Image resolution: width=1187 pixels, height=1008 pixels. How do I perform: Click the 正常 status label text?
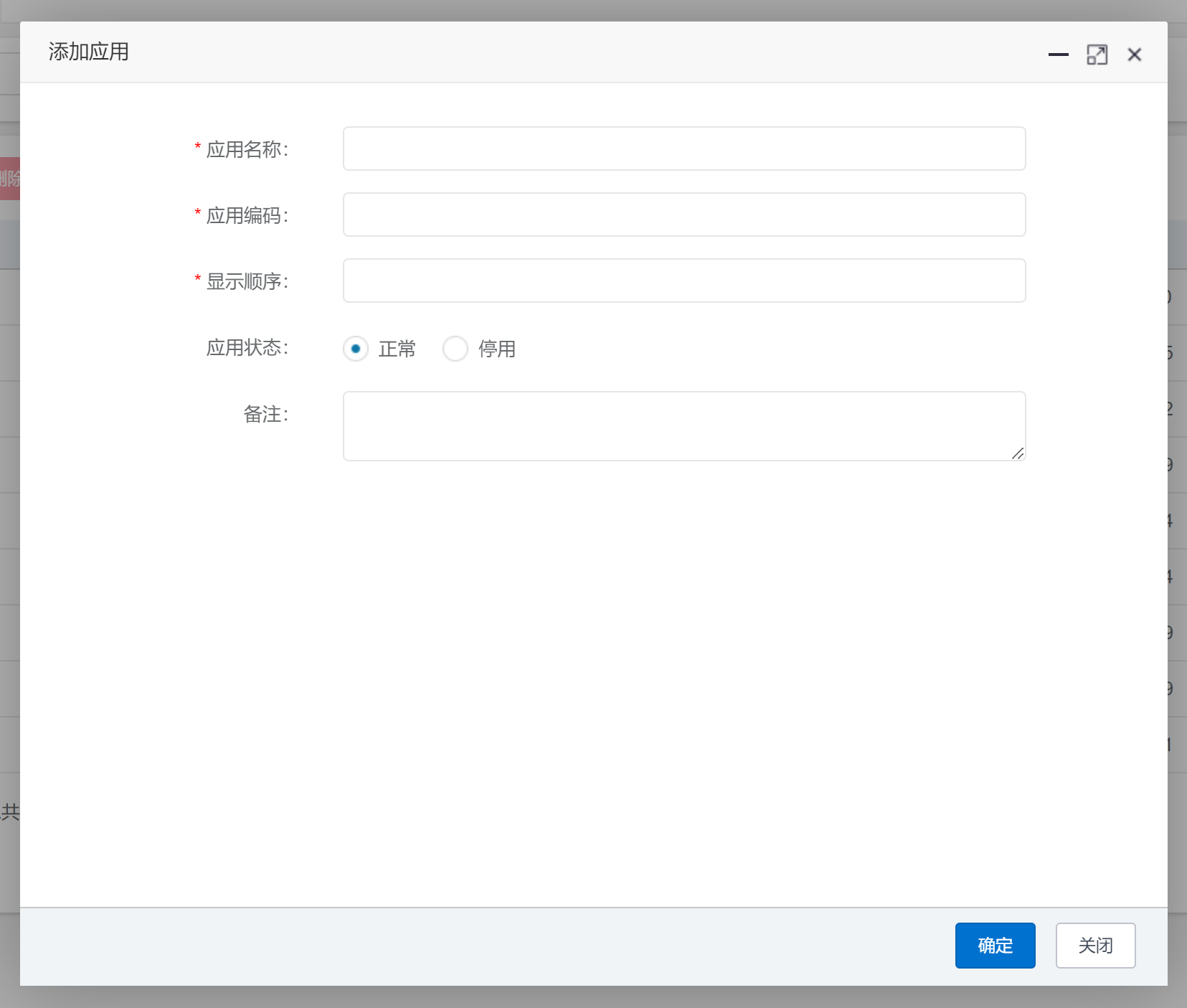tap(397, 349)
